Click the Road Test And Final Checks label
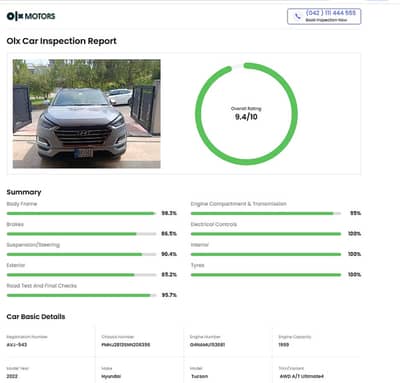This screenshot has height=383, width=400. tap(42, 286)
